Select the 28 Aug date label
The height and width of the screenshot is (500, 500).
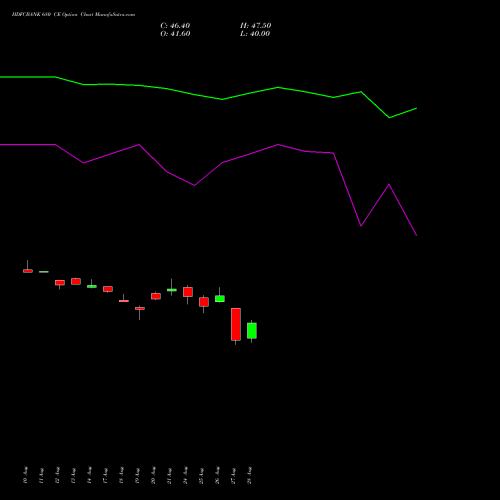[x=250, y=475]
